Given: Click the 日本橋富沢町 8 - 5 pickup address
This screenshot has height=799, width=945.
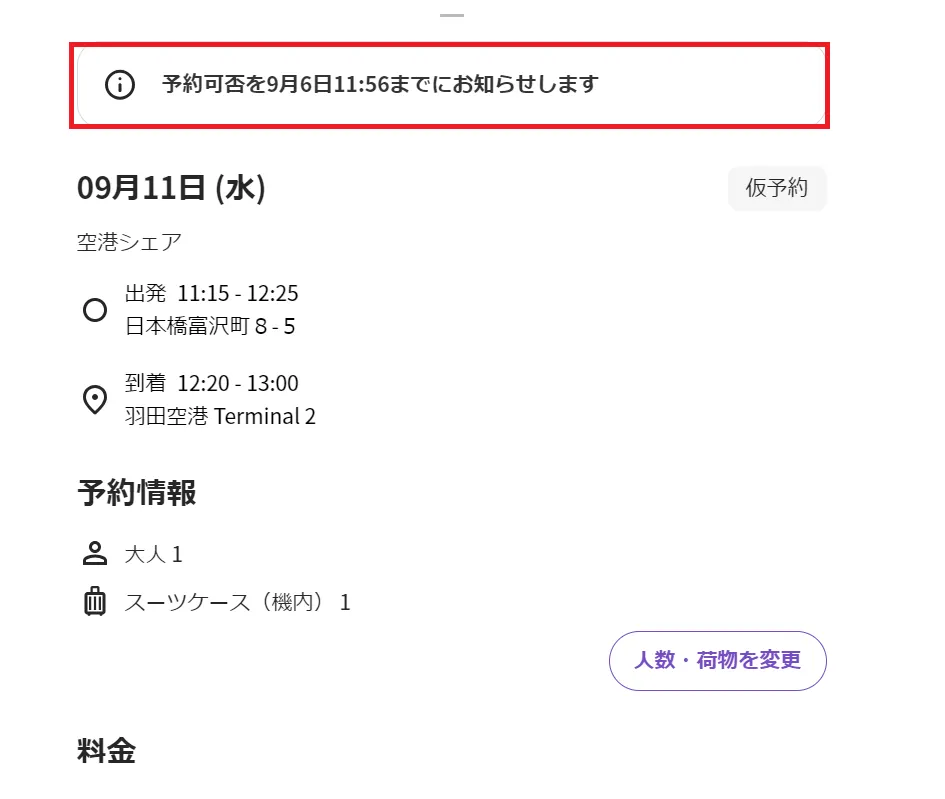Looking at the screenshot, I should pyautogui.click(x=209, y=326).
